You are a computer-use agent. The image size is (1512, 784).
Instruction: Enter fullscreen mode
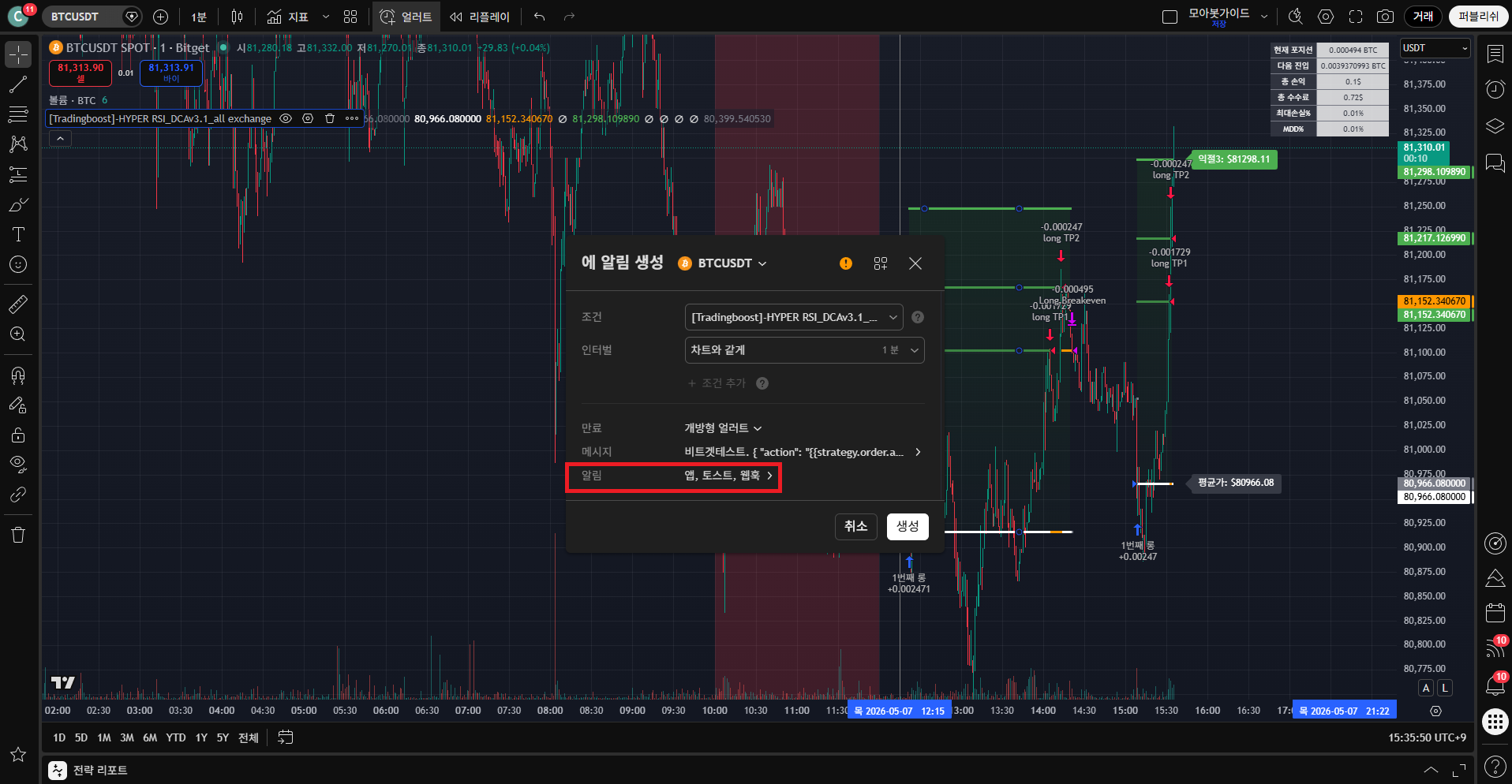[1356, 17]
